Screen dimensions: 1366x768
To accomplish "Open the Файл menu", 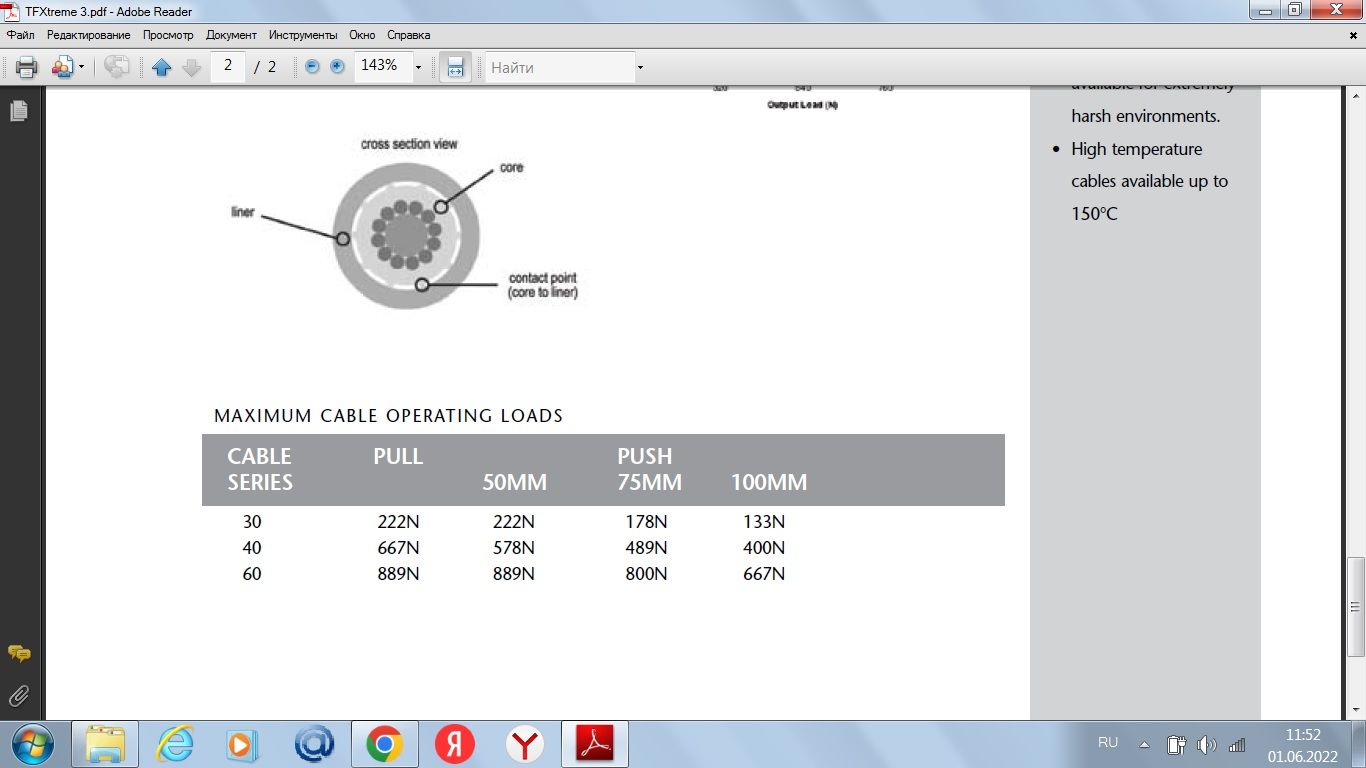I will point(20,35).
